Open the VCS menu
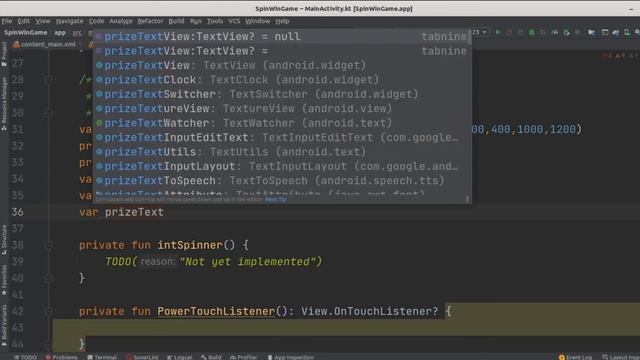640x360 pixels. pos(234,21)
